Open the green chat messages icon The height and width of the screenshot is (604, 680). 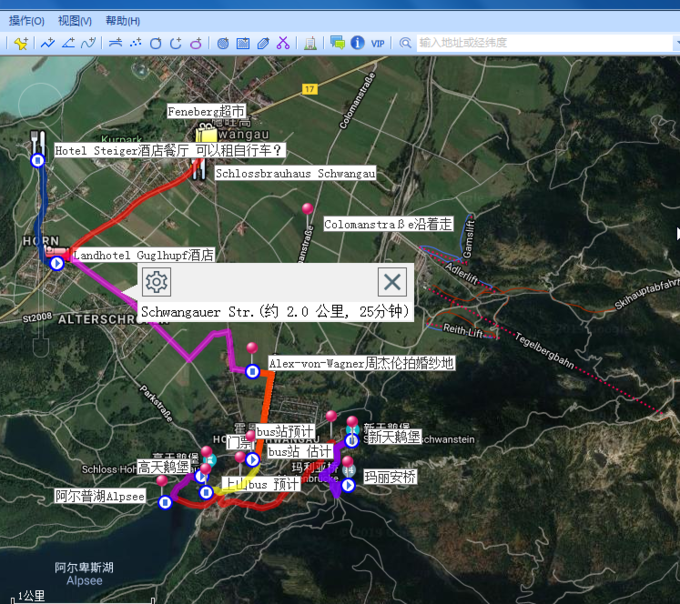point(337,43)
